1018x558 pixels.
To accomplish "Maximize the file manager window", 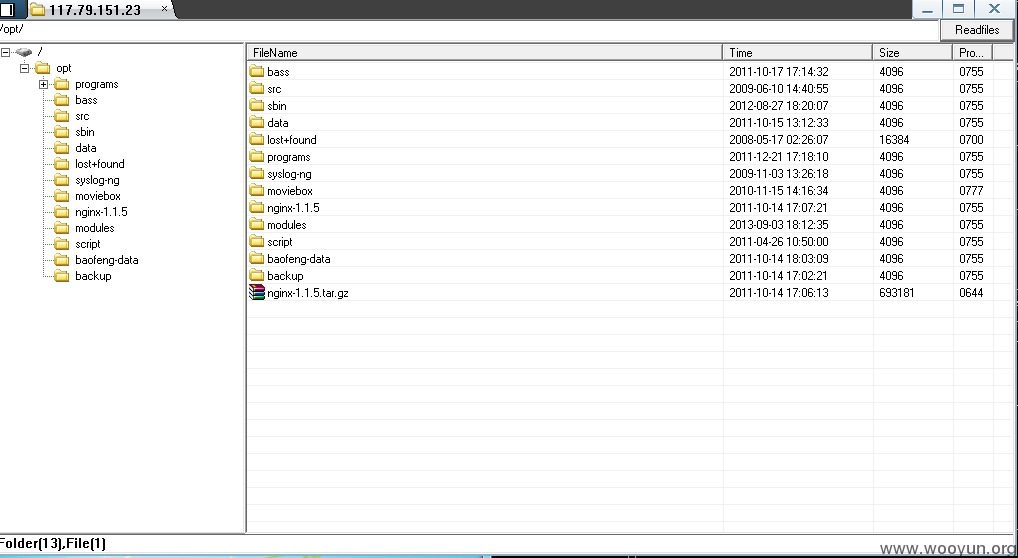I will (958, 9).
